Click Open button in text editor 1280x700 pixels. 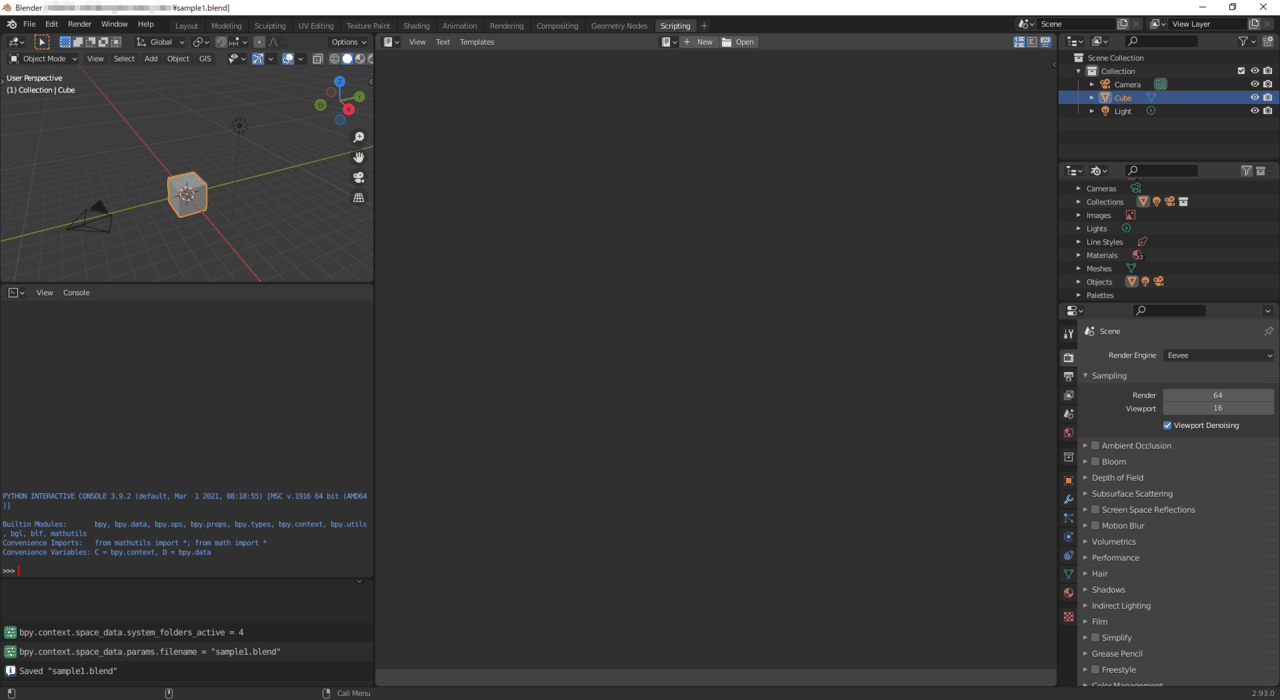(x=739, y=42)
